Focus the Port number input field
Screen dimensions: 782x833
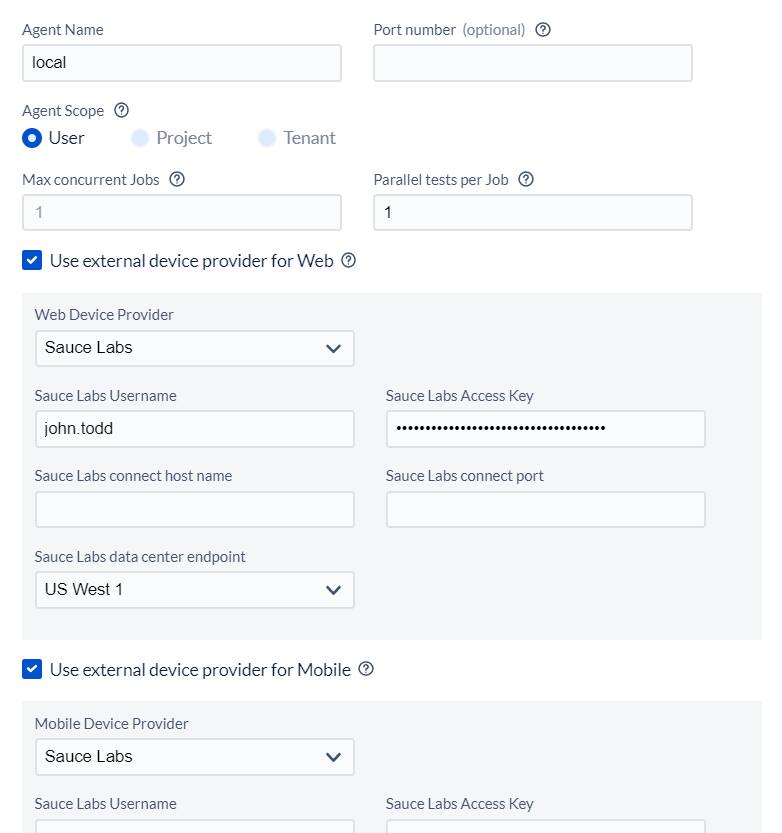(x=533, y=63)
